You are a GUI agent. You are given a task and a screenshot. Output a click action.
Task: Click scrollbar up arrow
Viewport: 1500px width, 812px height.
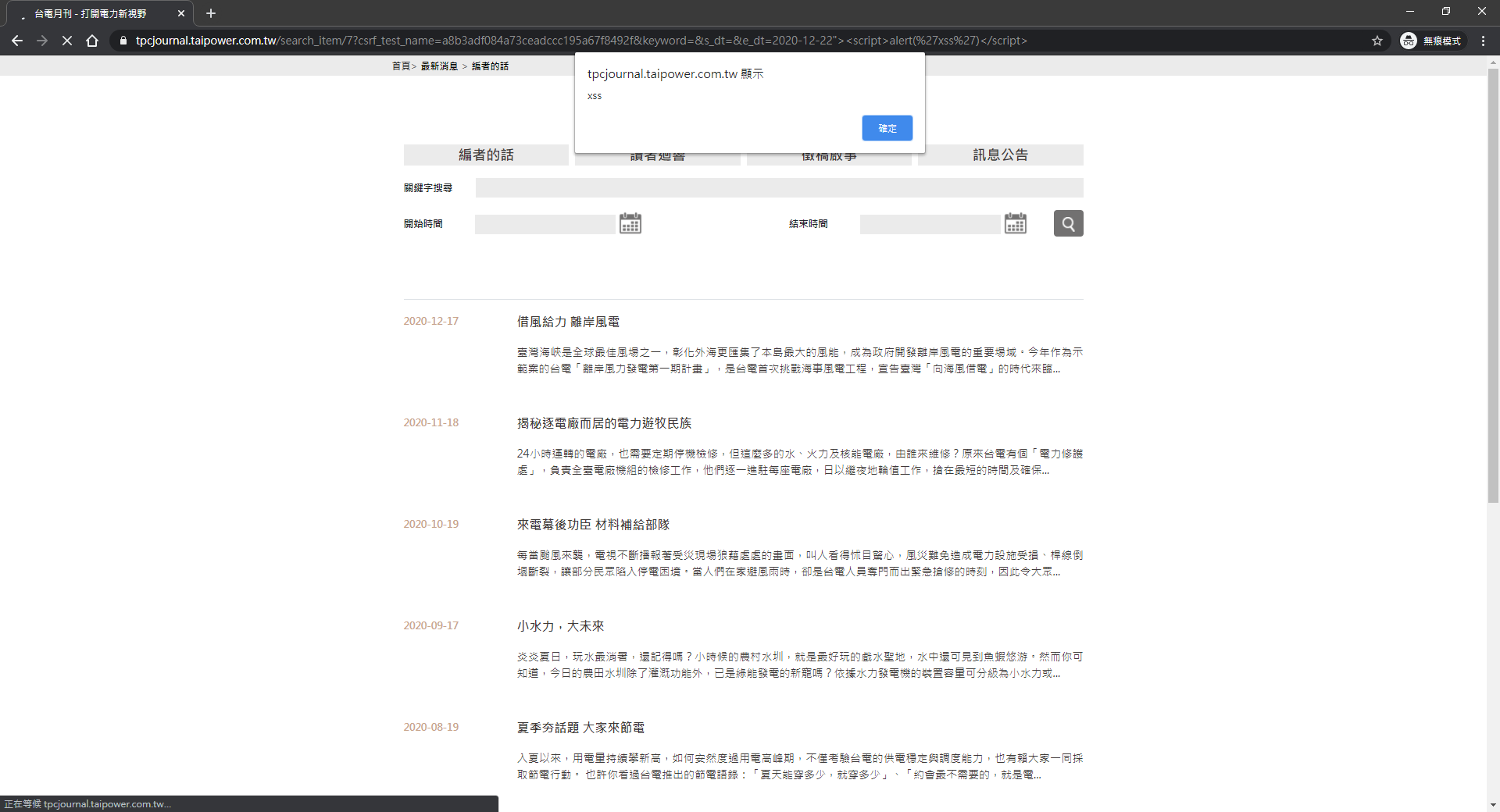pyautogui.click(x=1493, y=62)
